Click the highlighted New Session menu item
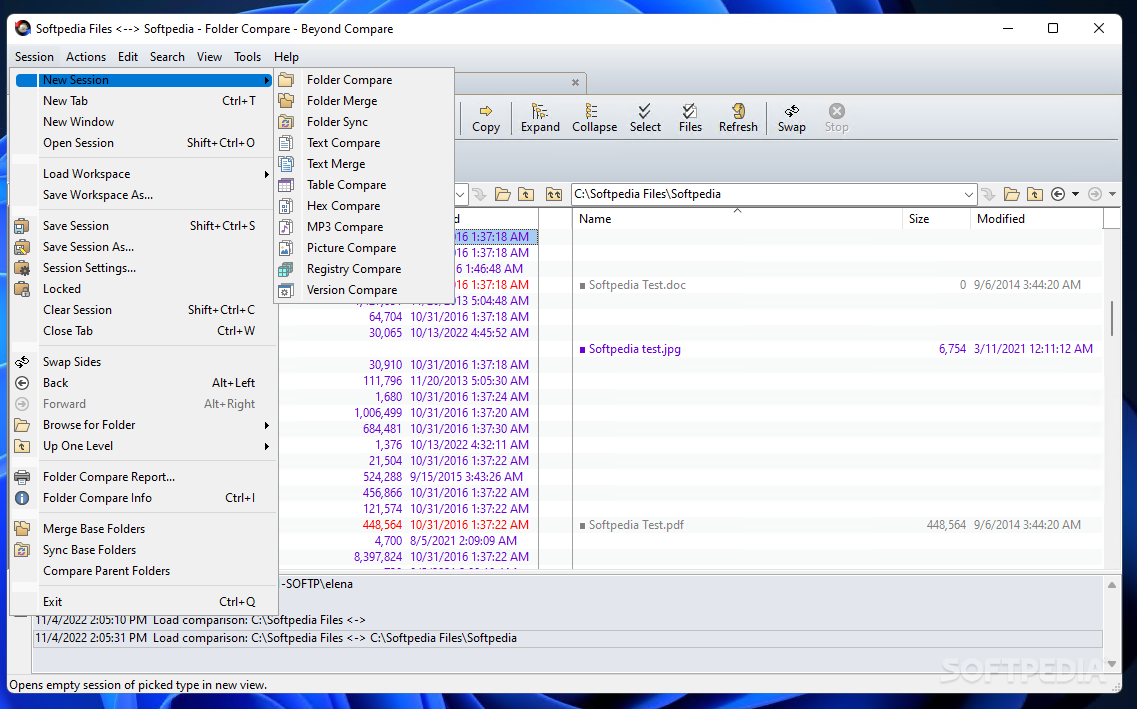1137x709 pixels. 144,80
